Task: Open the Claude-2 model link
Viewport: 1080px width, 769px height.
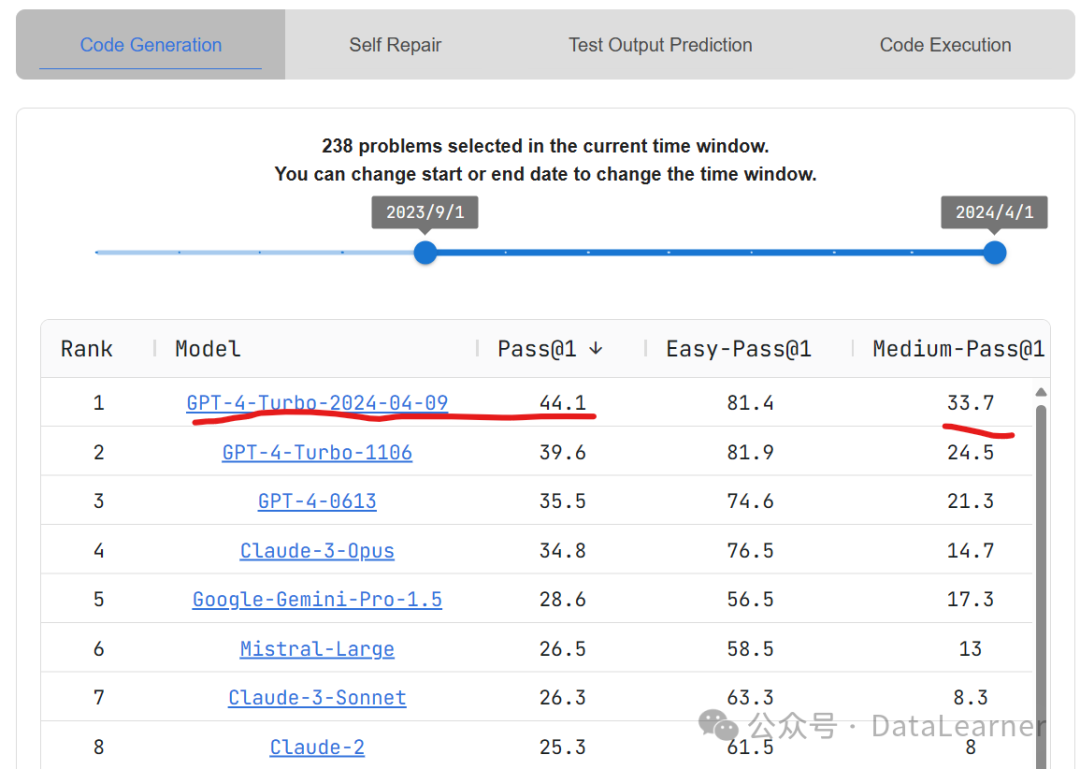Action: (x=317, y=747)
